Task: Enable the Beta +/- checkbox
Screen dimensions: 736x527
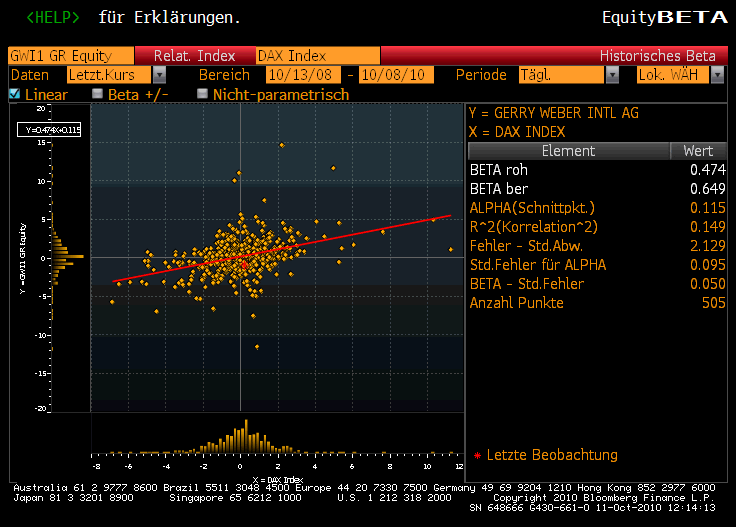Action: coord(98,94)
